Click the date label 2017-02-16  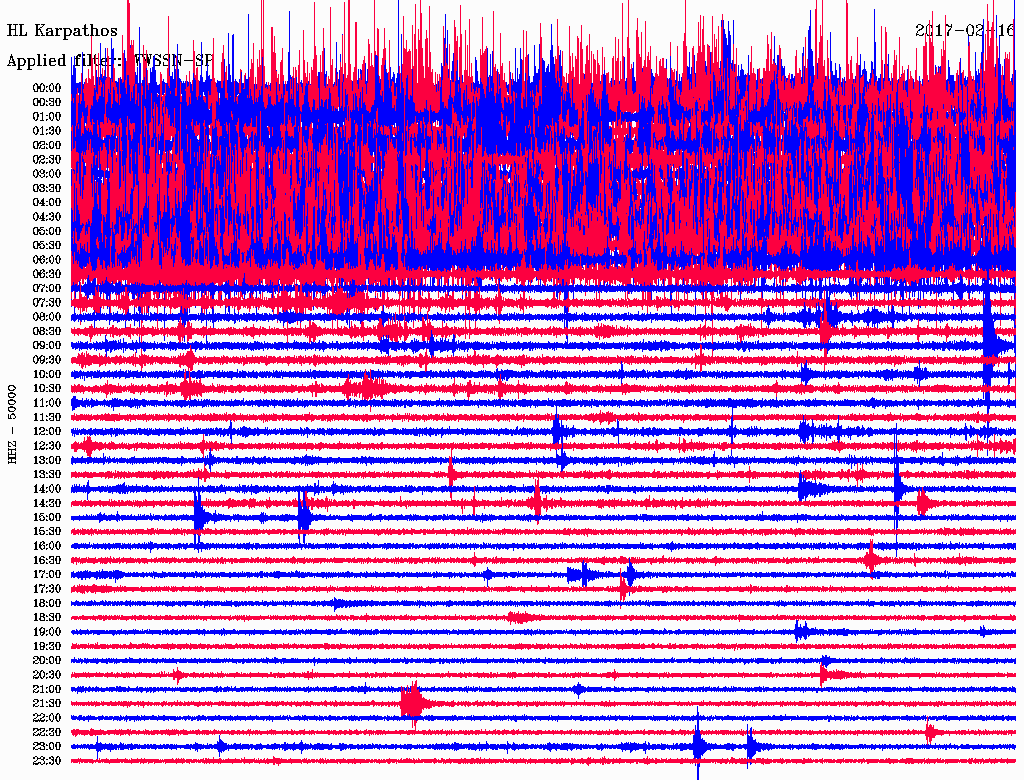tap(965, 30)
